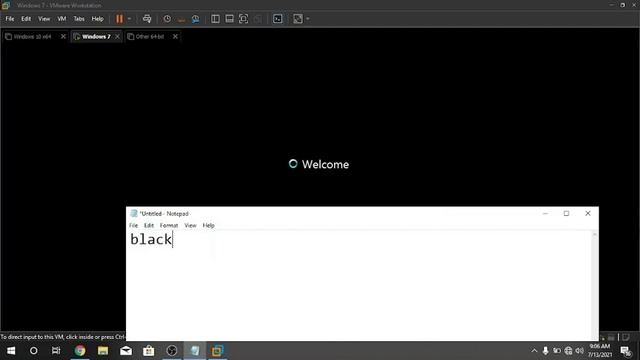640x360 pixels.
Task: Open the VMware Edit menu
Action: pyautogui.click(x=26, y=19)
